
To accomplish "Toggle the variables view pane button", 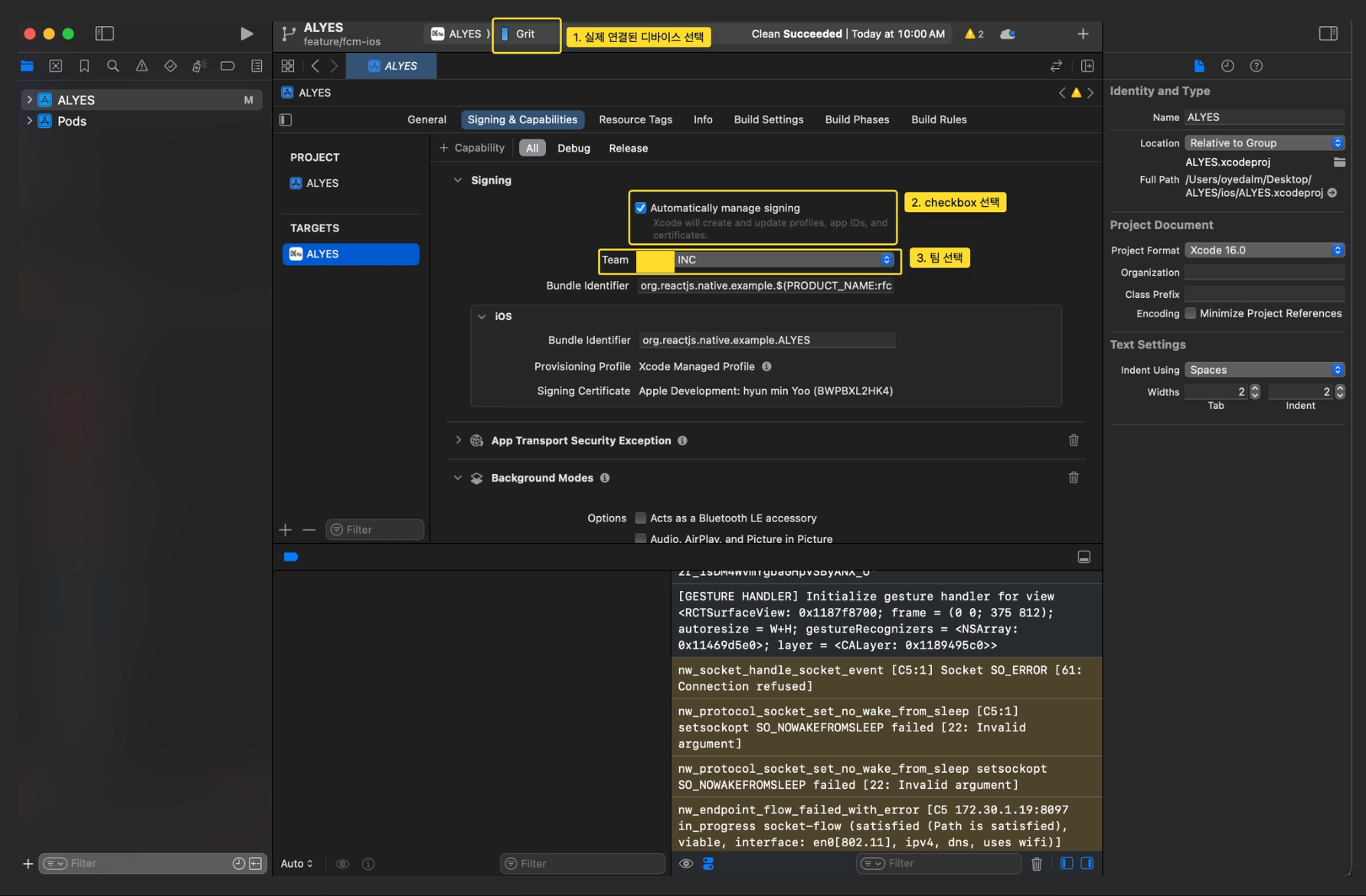I will click(x=1067, y=864).
